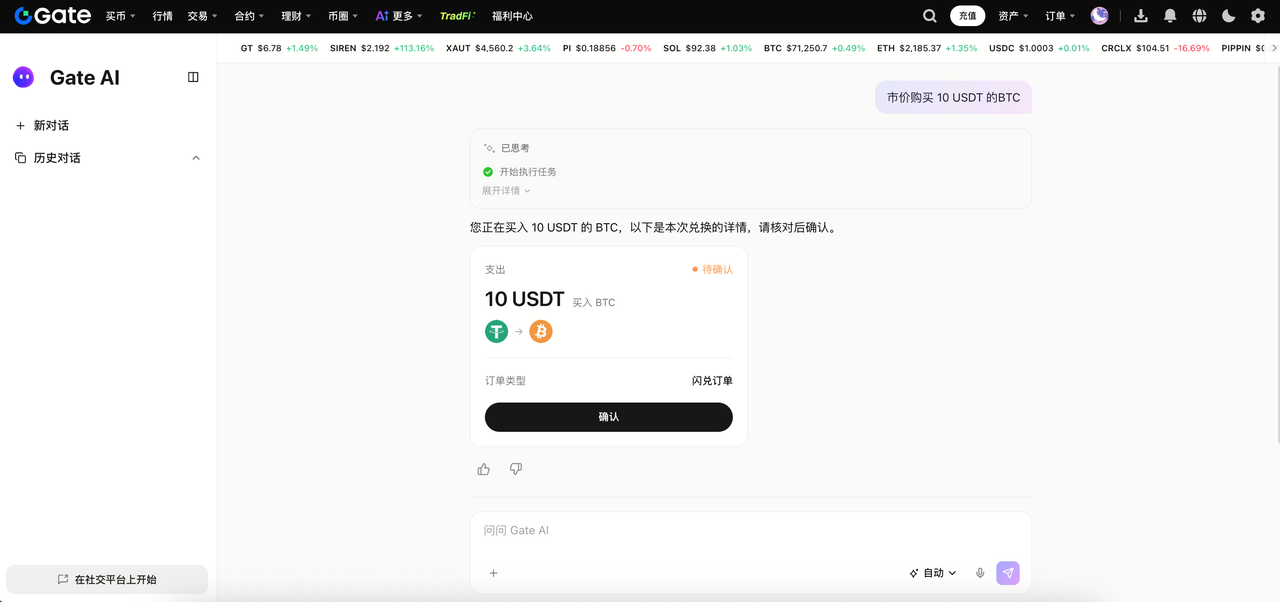Open notifications bell icon
Image resolution: width=1280 pixels, height=602 pixels.
pyautogui.click(x=1170, y=16)
